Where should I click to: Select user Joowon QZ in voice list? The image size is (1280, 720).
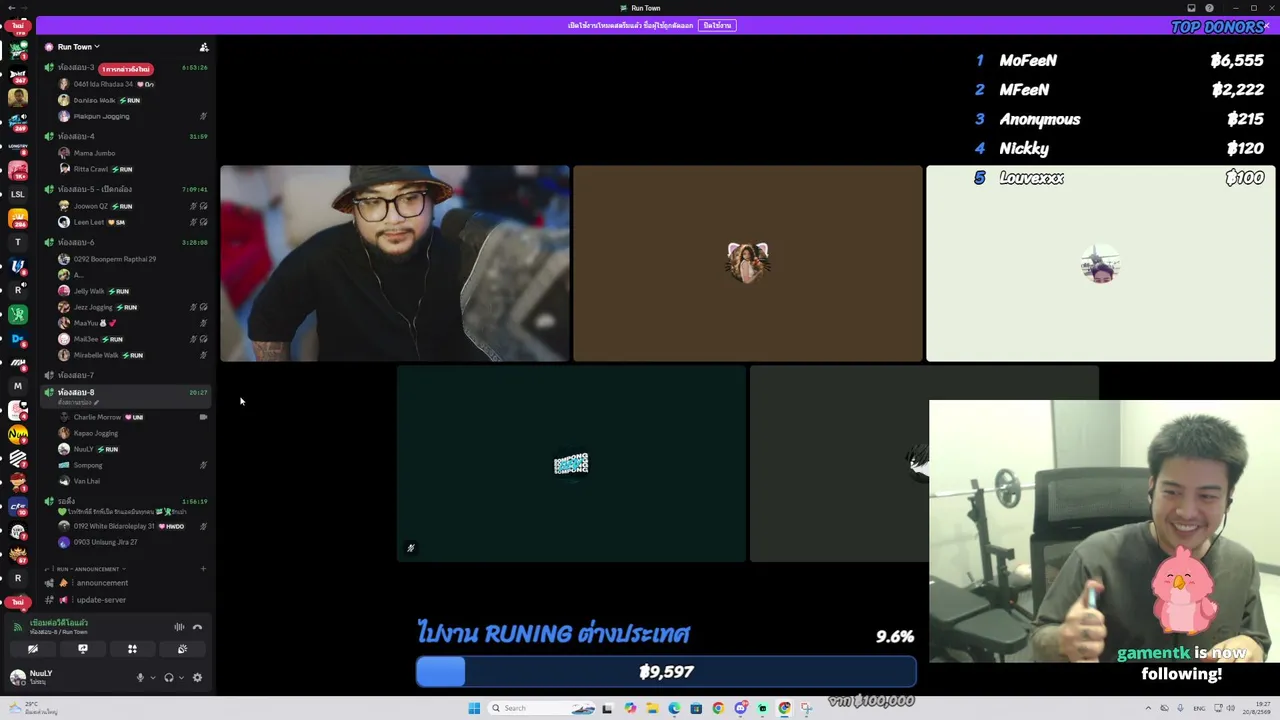point(96,206)
